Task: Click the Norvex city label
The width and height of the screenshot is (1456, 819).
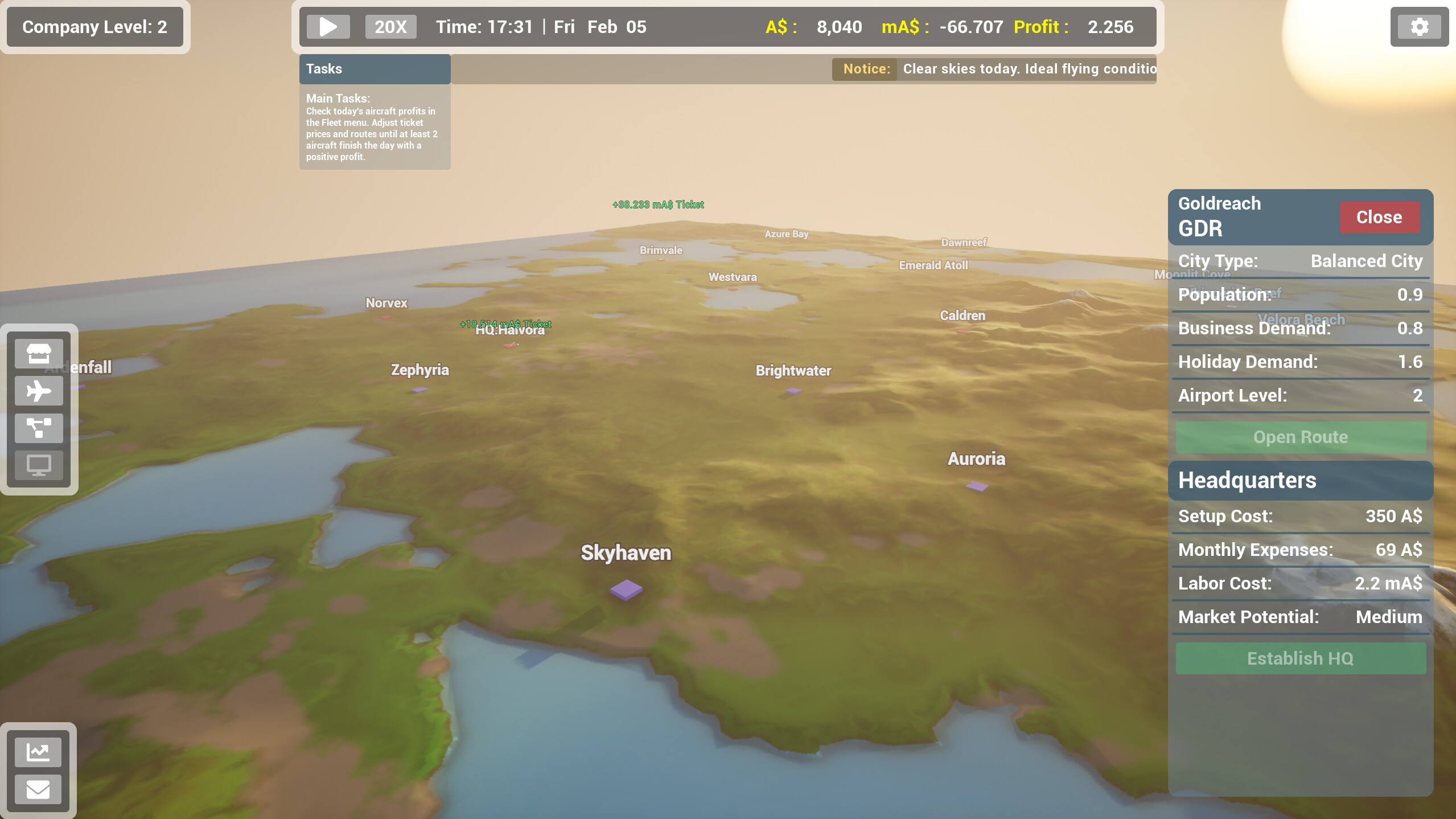Action: (x=386, y=303)
